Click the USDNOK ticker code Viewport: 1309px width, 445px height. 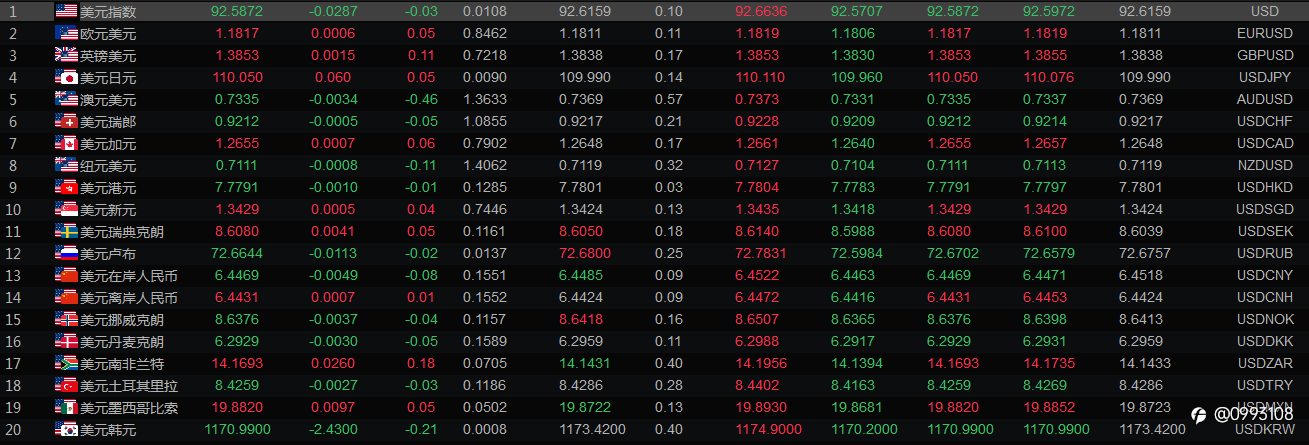point(1264,320)
